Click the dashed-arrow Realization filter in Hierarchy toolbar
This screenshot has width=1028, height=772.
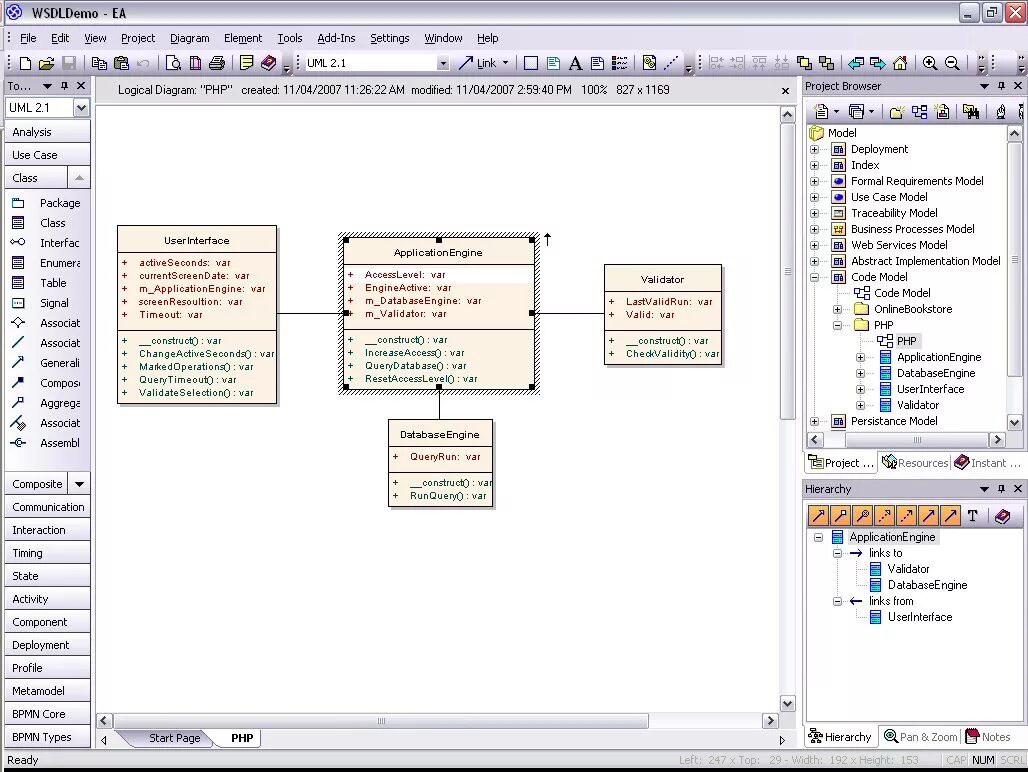[884, 516]
